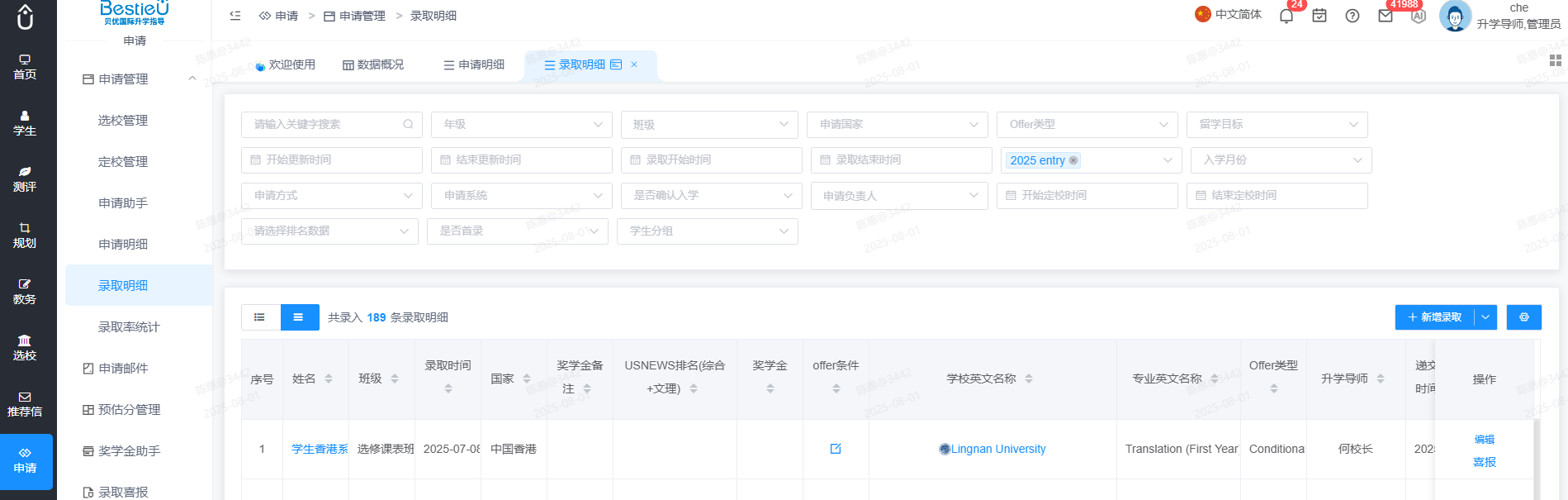The image size is (1568, 500).
Task: Open the 申请国家 dropdown
Action: (x=897, y=125)
